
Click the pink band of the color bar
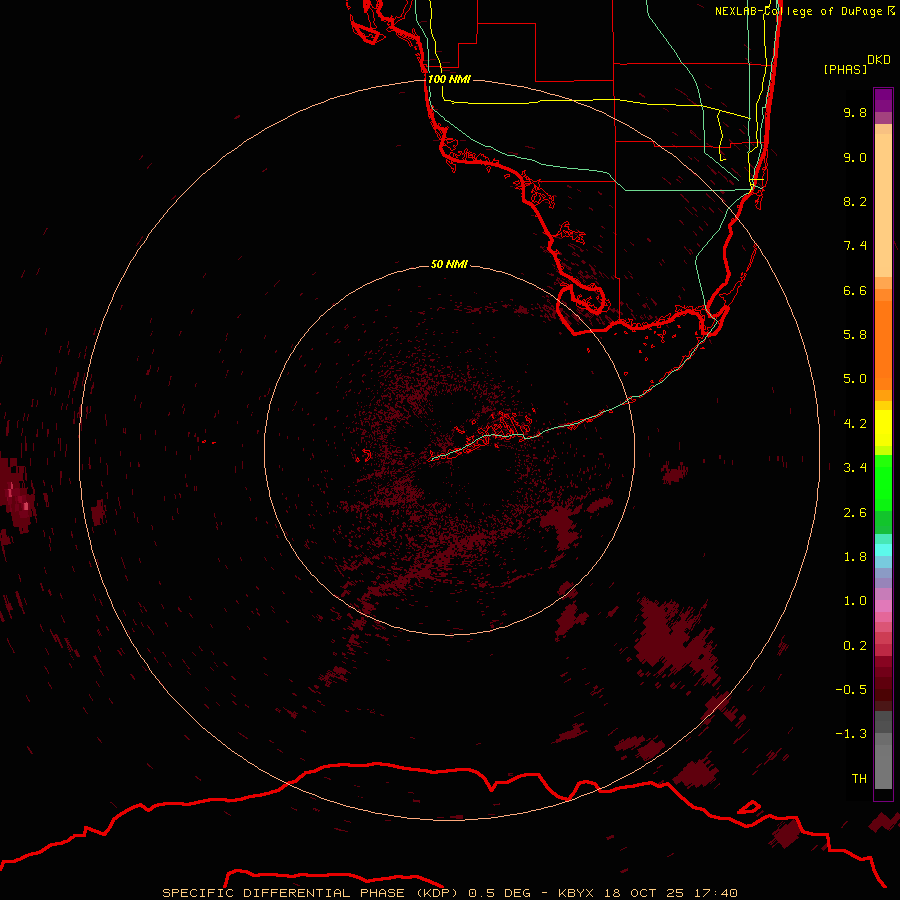pos(883,606)
